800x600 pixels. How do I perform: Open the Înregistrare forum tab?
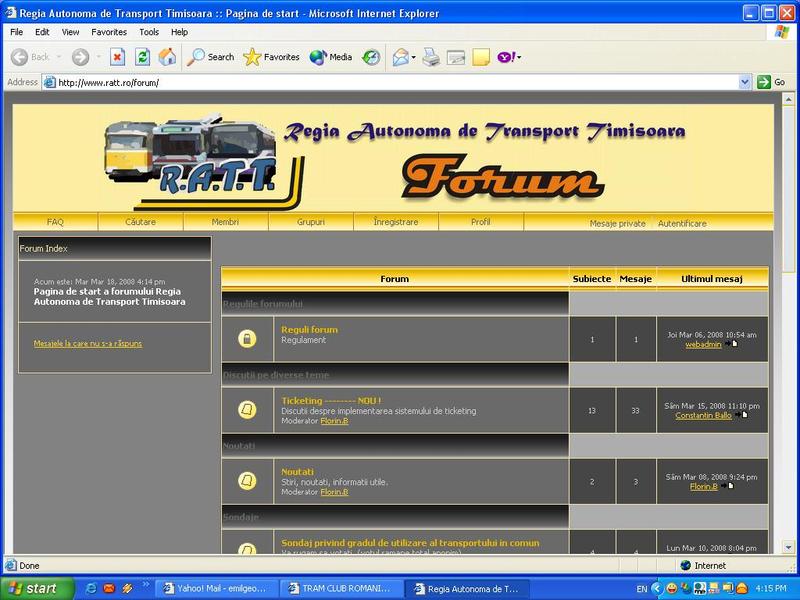[x=395, y=222]
